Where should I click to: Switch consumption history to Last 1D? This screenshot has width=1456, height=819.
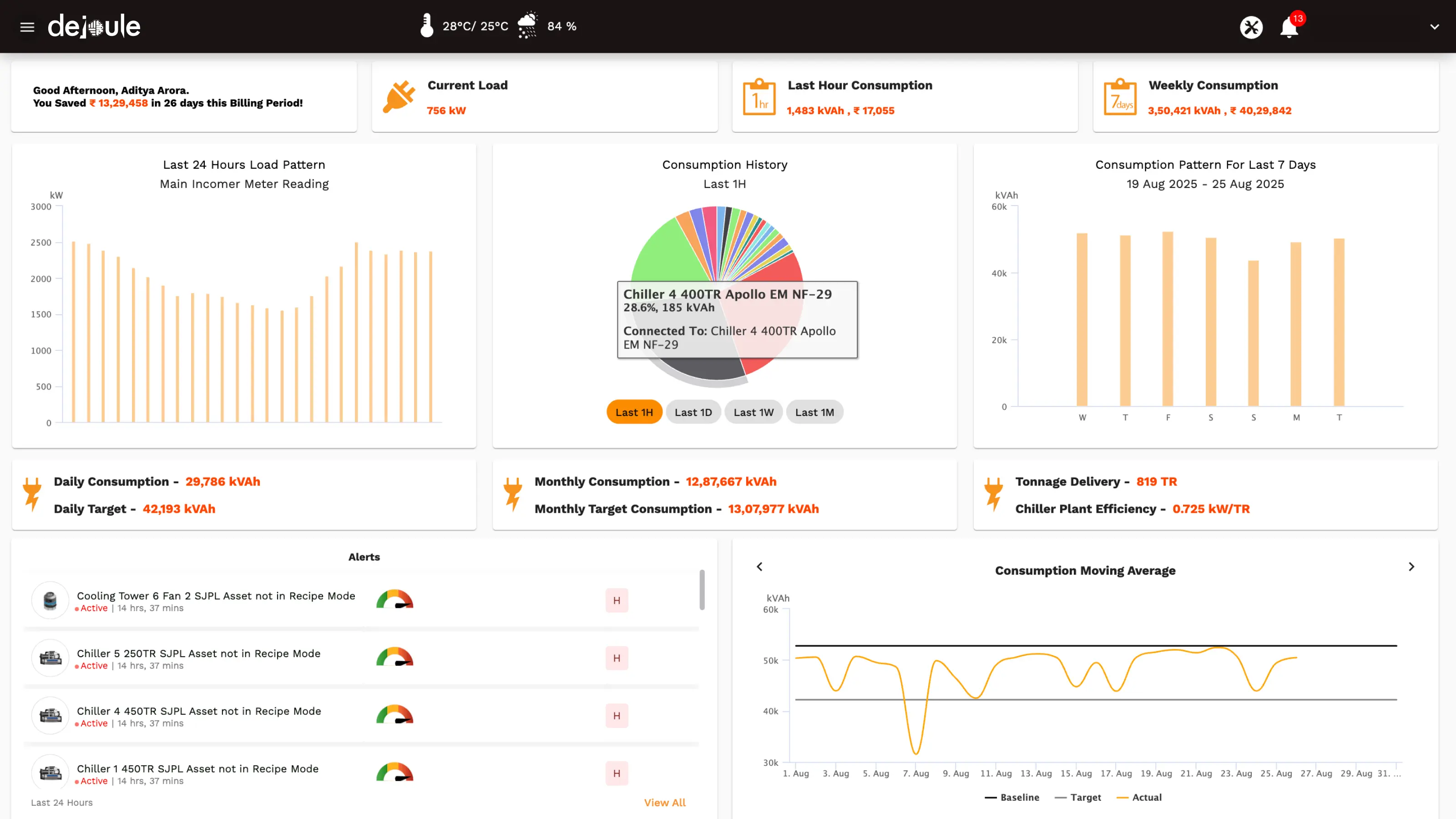click(693, 412)
